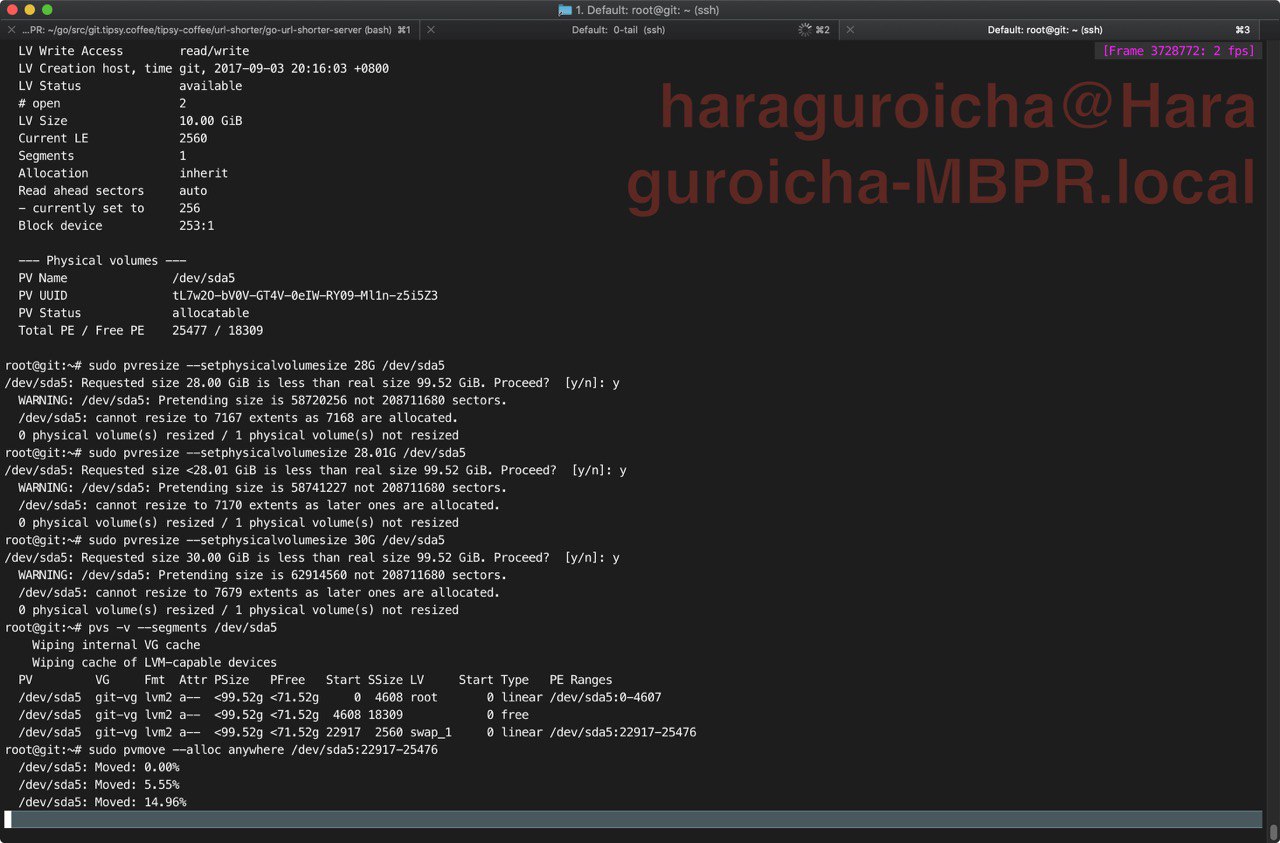The height and width of the screenshot is (843, 1280).
Task: Close the go-url-shorter-server bash tab
Action: click(x=12, y=30)
